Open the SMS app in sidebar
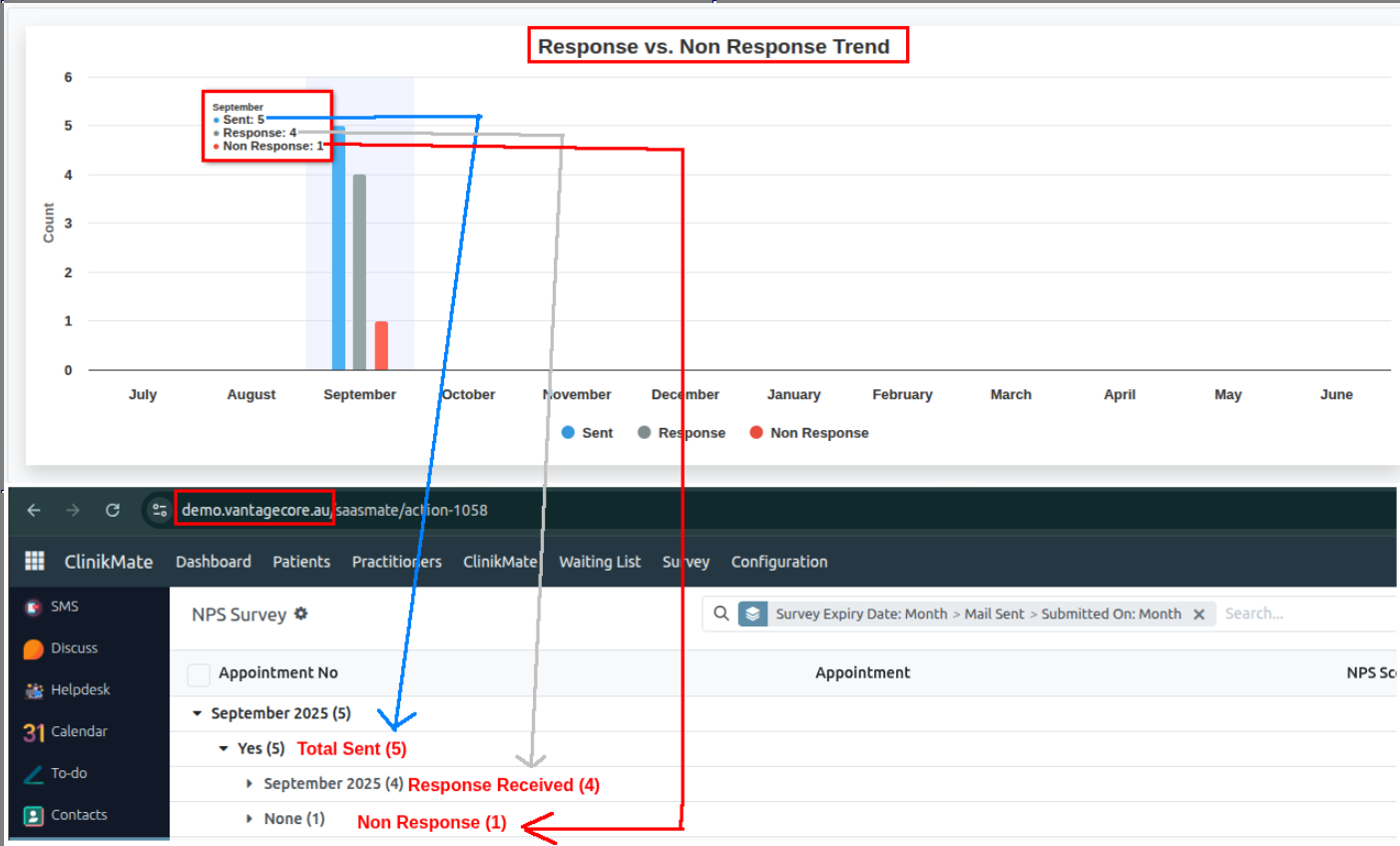 (x=34, y=607)
